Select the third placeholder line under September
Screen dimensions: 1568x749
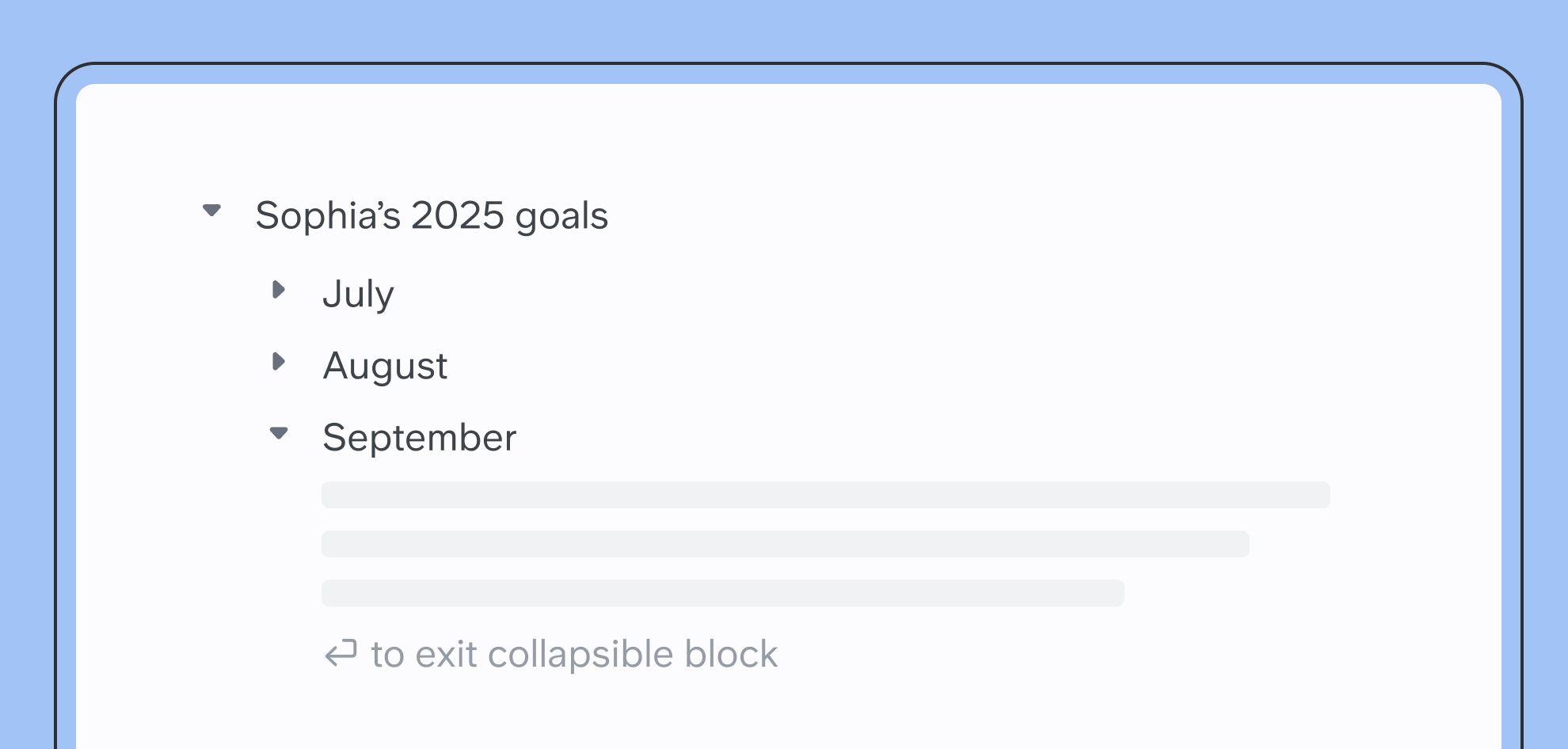[x=722, y=593]
